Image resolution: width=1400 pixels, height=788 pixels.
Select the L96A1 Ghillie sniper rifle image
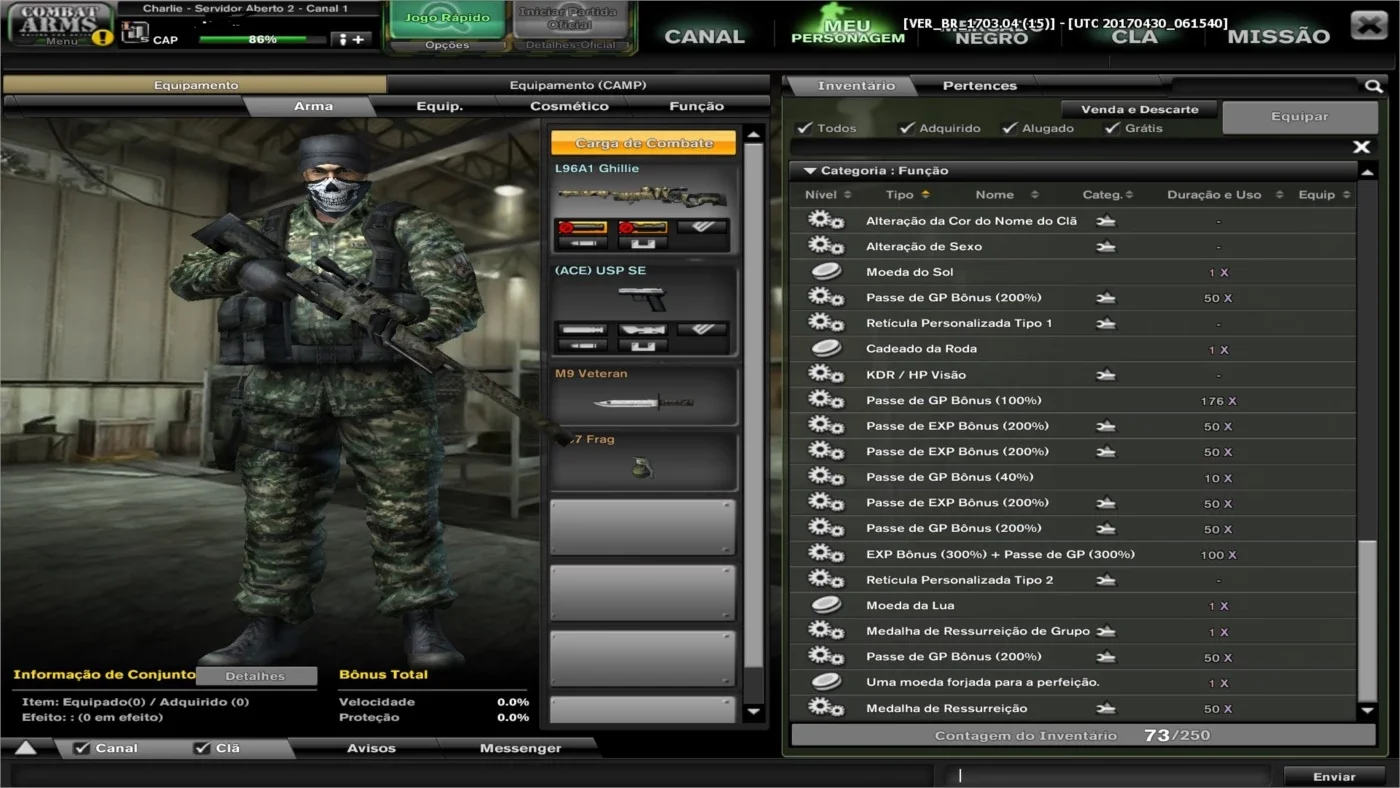tap(643, 196)
